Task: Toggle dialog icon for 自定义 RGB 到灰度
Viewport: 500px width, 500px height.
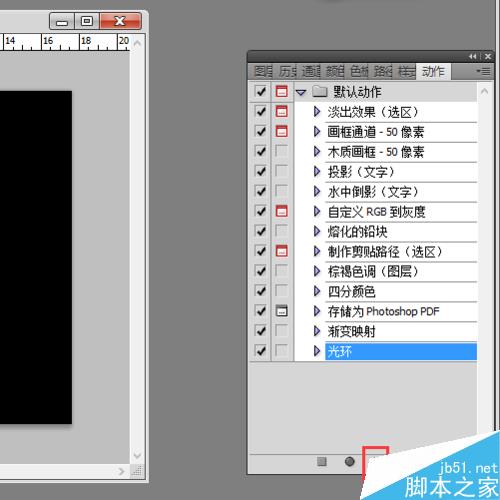Action: pos(282,211)
